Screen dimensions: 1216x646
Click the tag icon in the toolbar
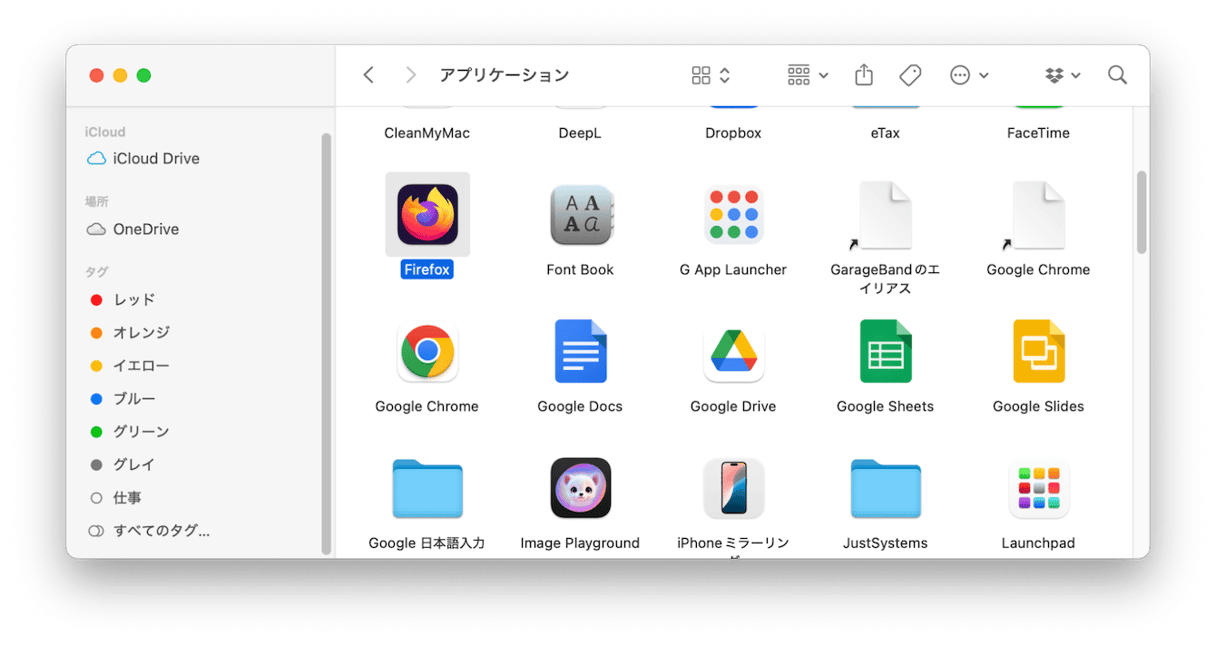[x=910, y=74]
